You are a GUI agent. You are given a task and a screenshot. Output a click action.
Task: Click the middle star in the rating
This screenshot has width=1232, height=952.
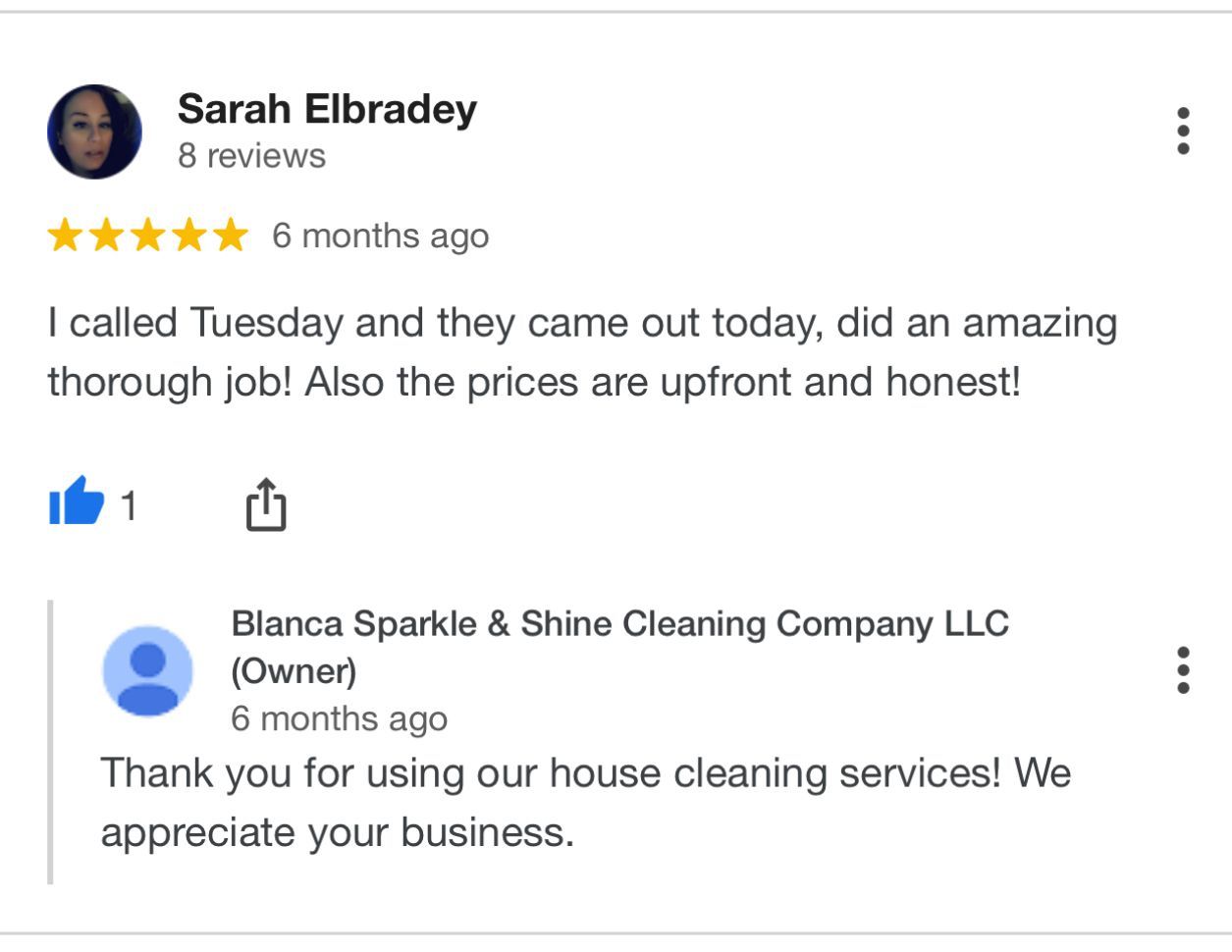147,236
